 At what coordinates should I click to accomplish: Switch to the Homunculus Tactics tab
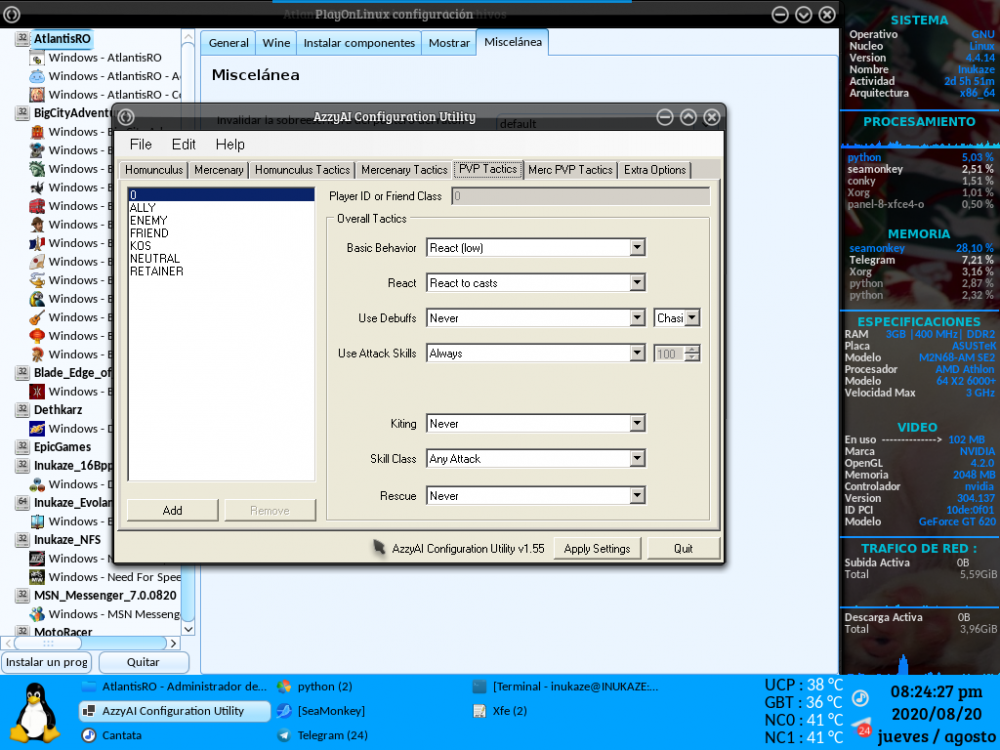tap(302, 170)
